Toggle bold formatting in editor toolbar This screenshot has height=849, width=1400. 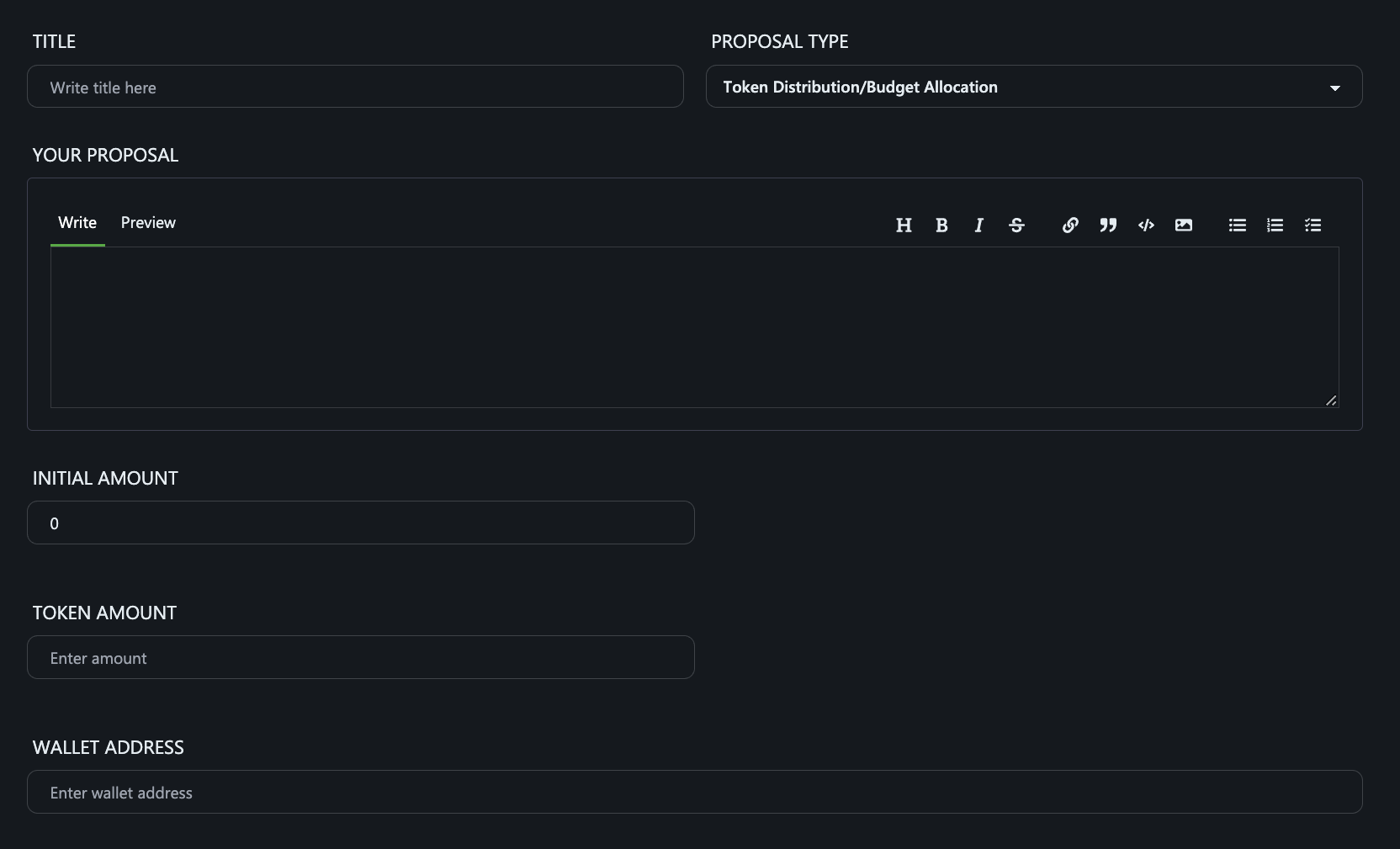941,225
